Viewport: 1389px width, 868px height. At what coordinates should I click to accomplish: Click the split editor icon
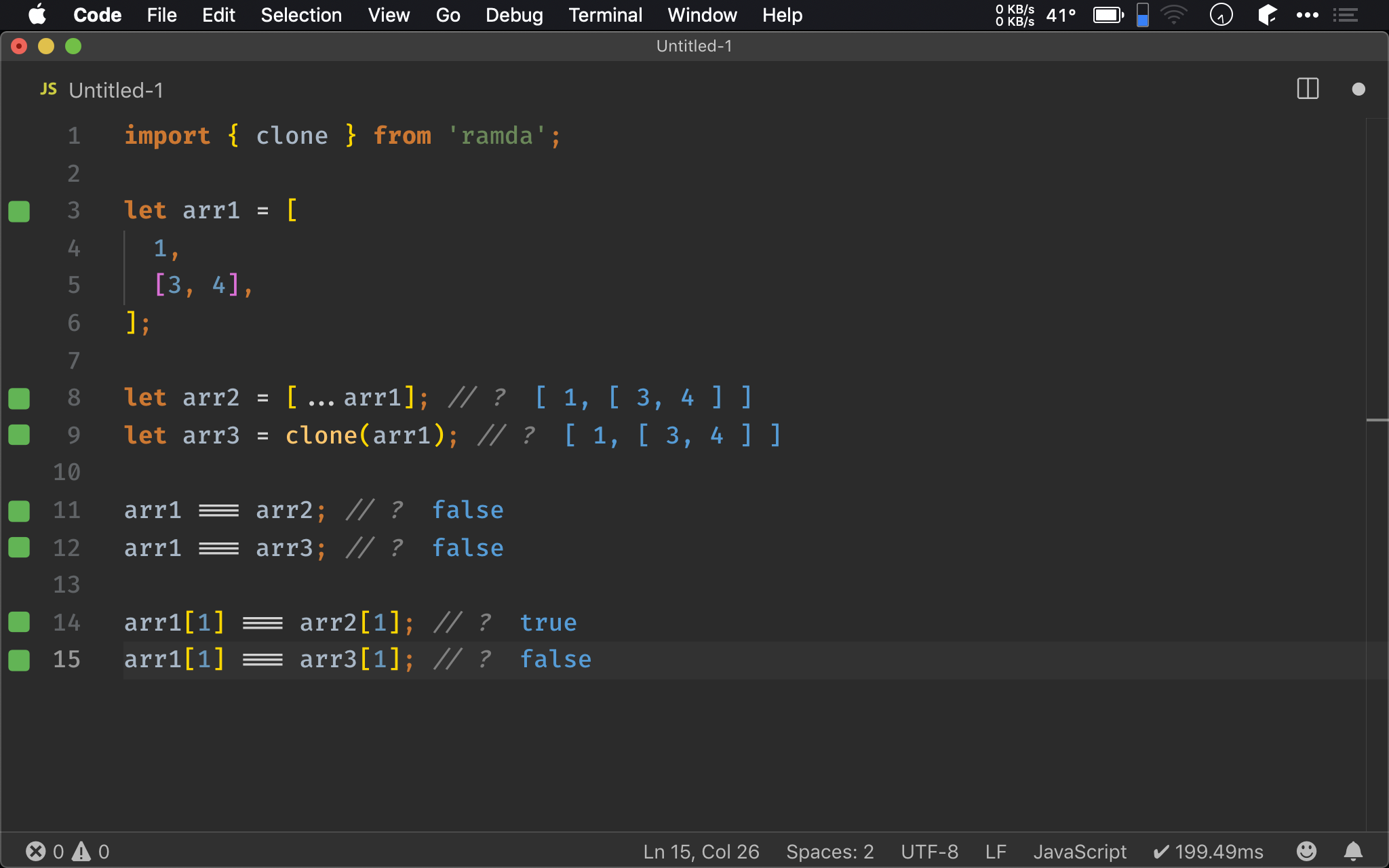pos(1308,89)
